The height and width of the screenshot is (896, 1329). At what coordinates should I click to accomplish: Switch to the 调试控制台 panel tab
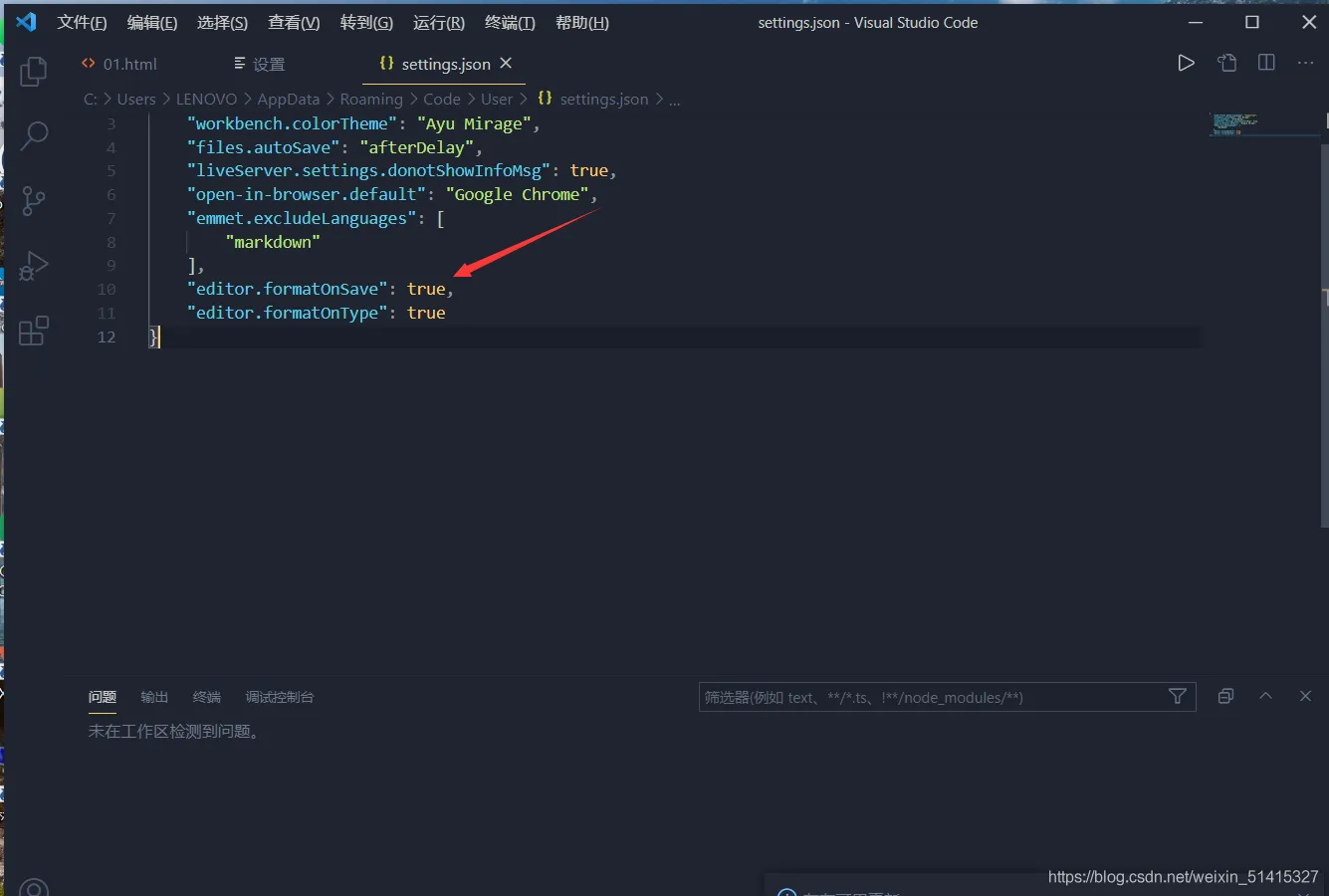pyautogui.click(x=280, y=697)
